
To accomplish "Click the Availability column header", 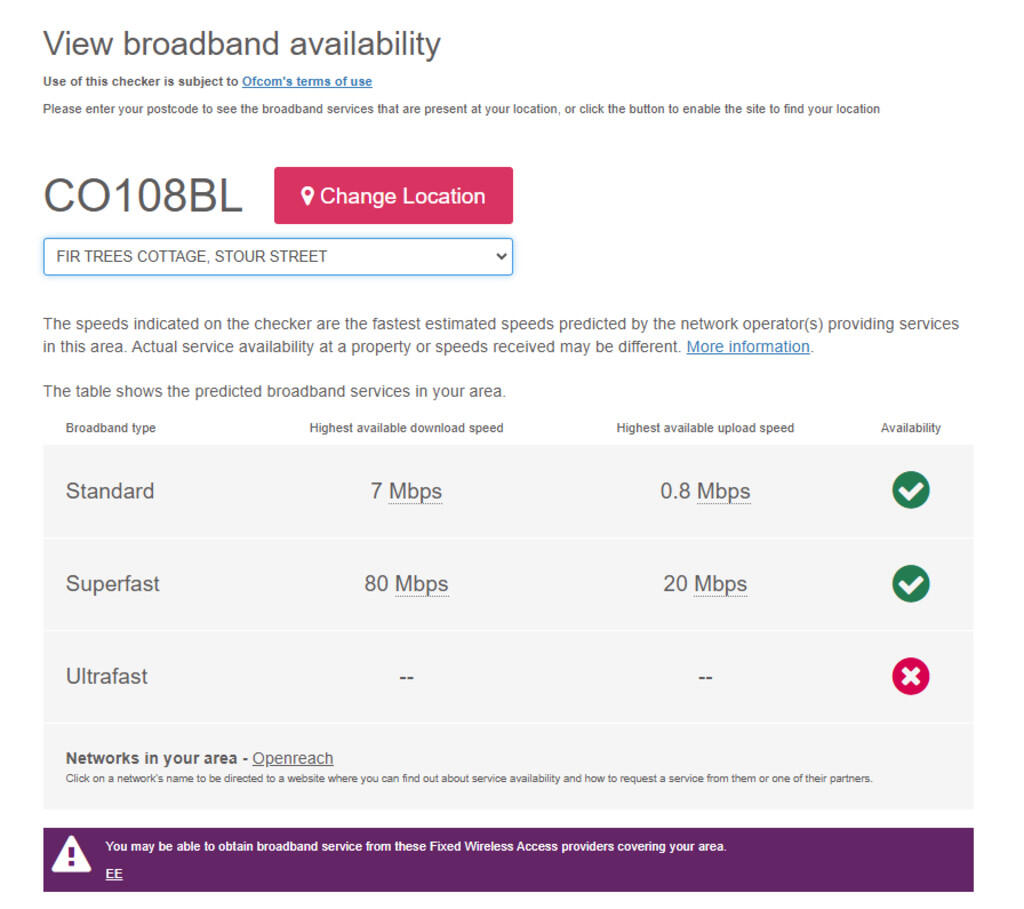I will (910, 428).
